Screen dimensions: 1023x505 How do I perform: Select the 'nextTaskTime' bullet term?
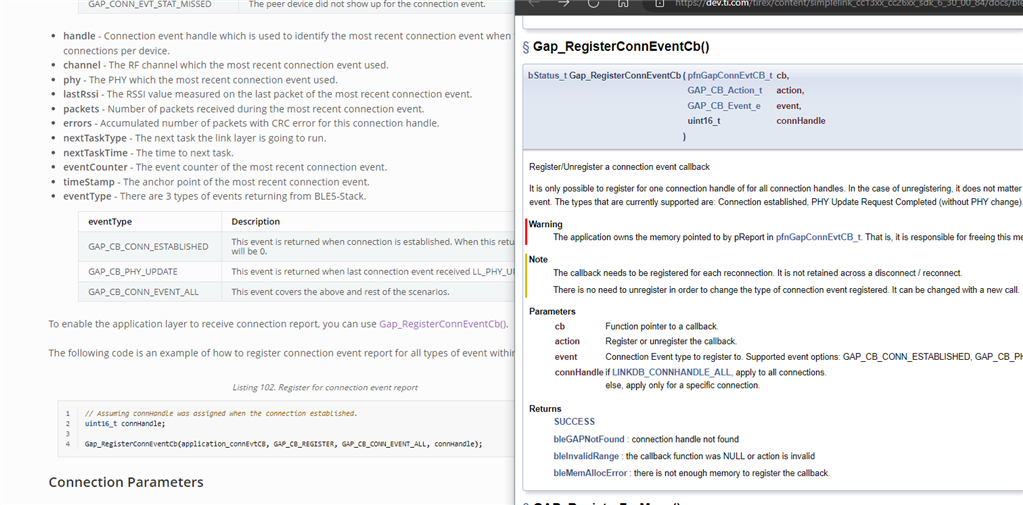click(x=95, y=153)
